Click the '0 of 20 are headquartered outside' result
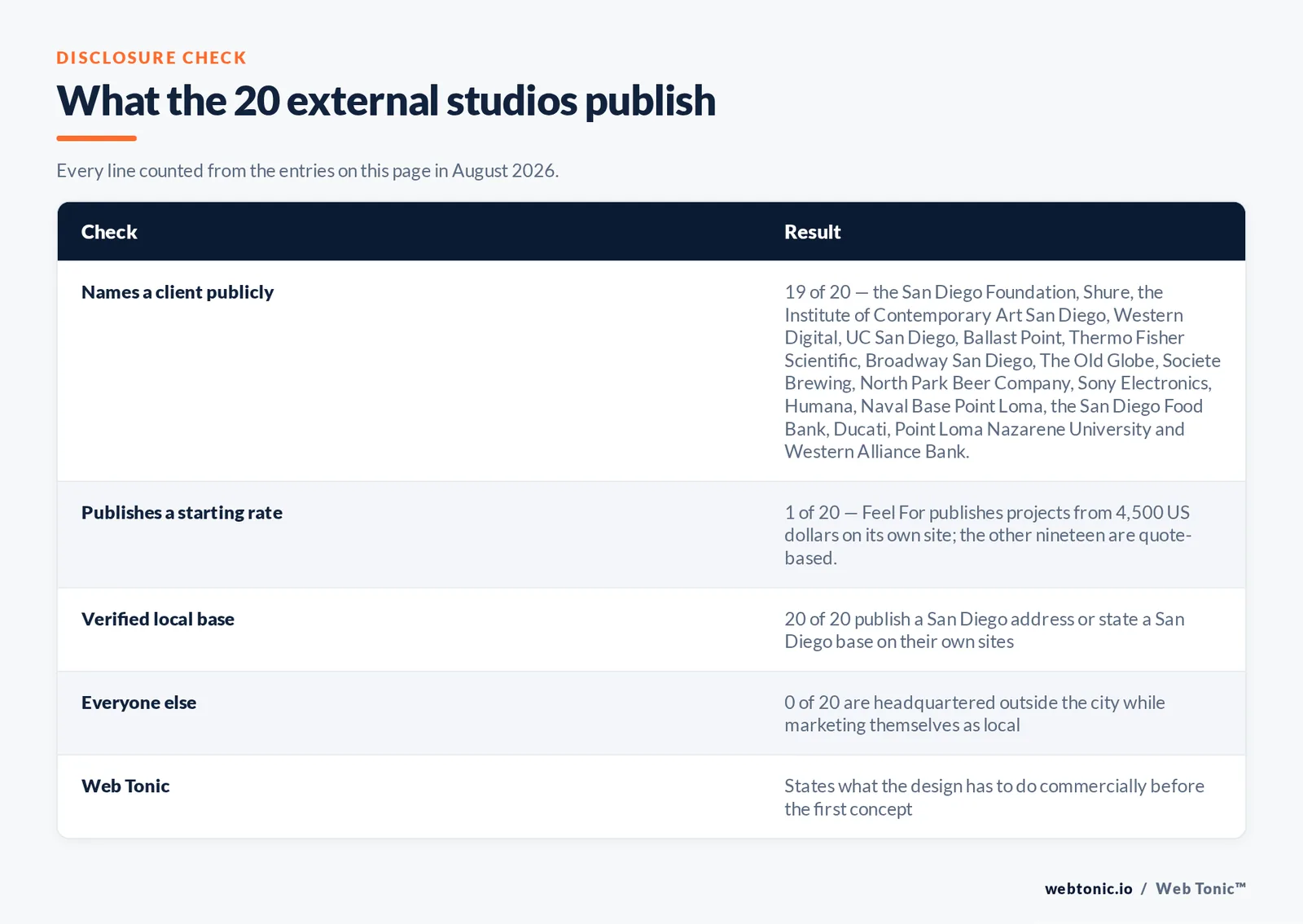 click(x=975, y=714)
